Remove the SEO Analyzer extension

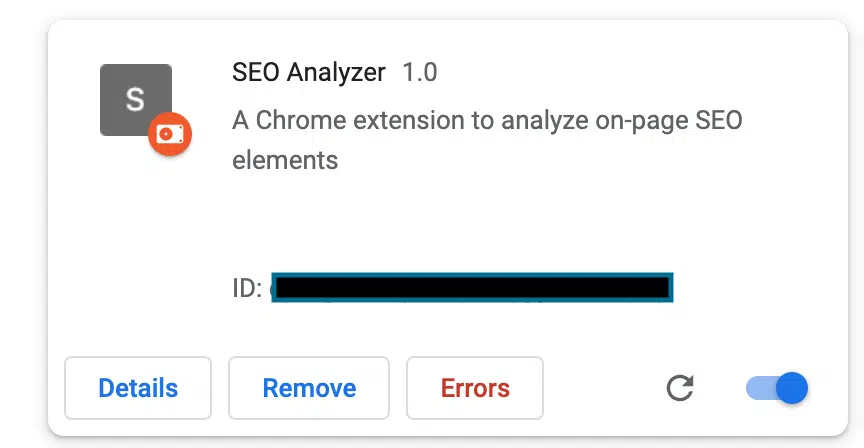point(309,388)
